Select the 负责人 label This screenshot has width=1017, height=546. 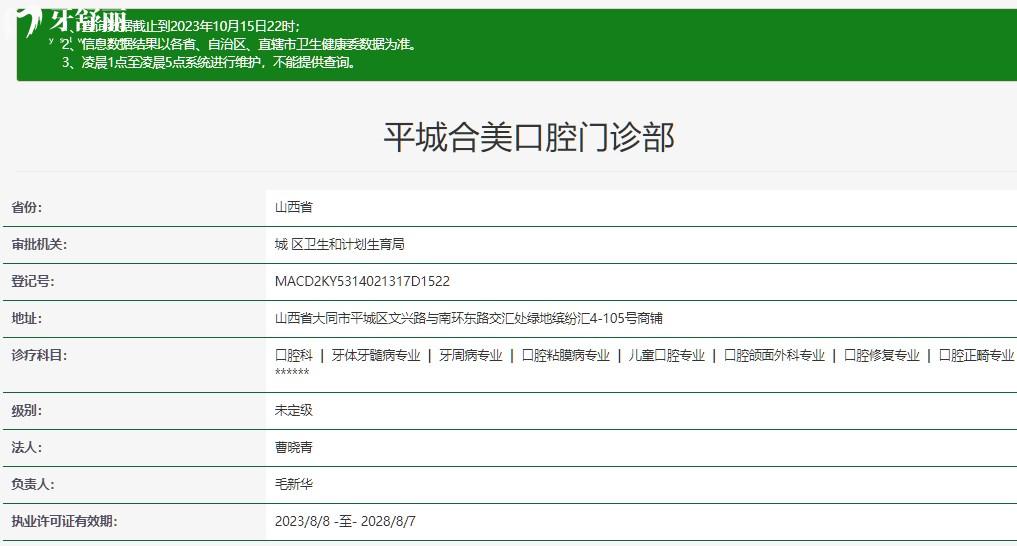click(33, 484)
